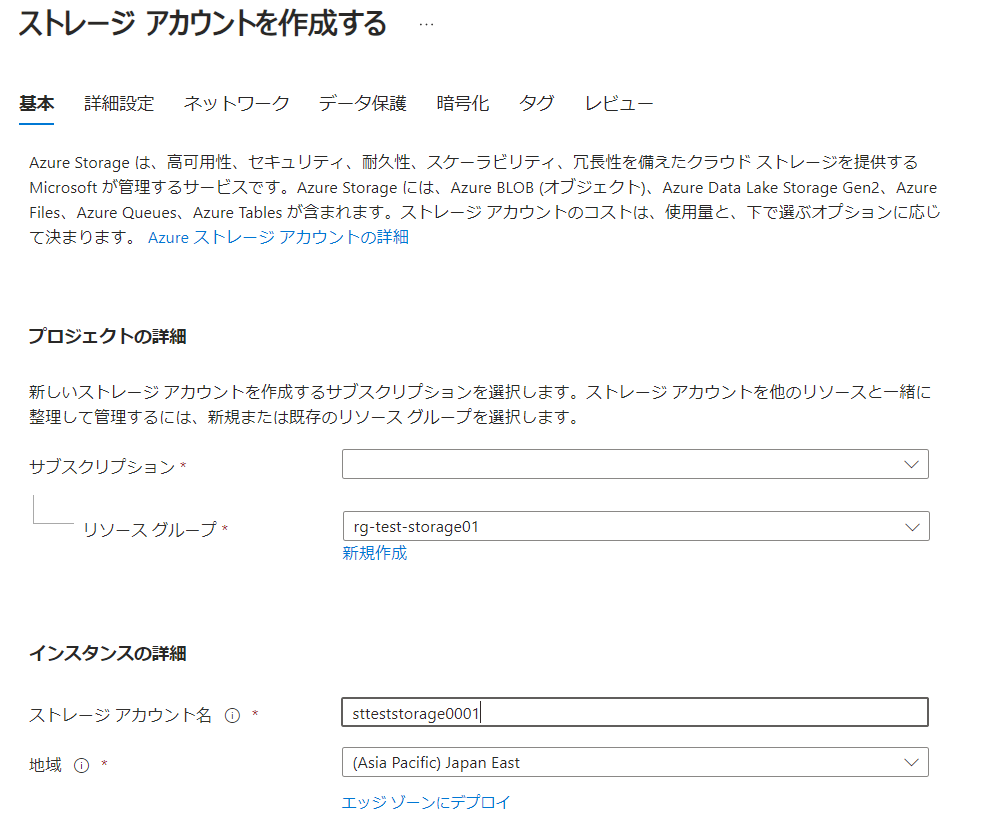This screenshot has width=997, height=835.
Task: Expand the リソース グループ dropdown showing rg-test-storage01
Action: [x=636, y=527]
